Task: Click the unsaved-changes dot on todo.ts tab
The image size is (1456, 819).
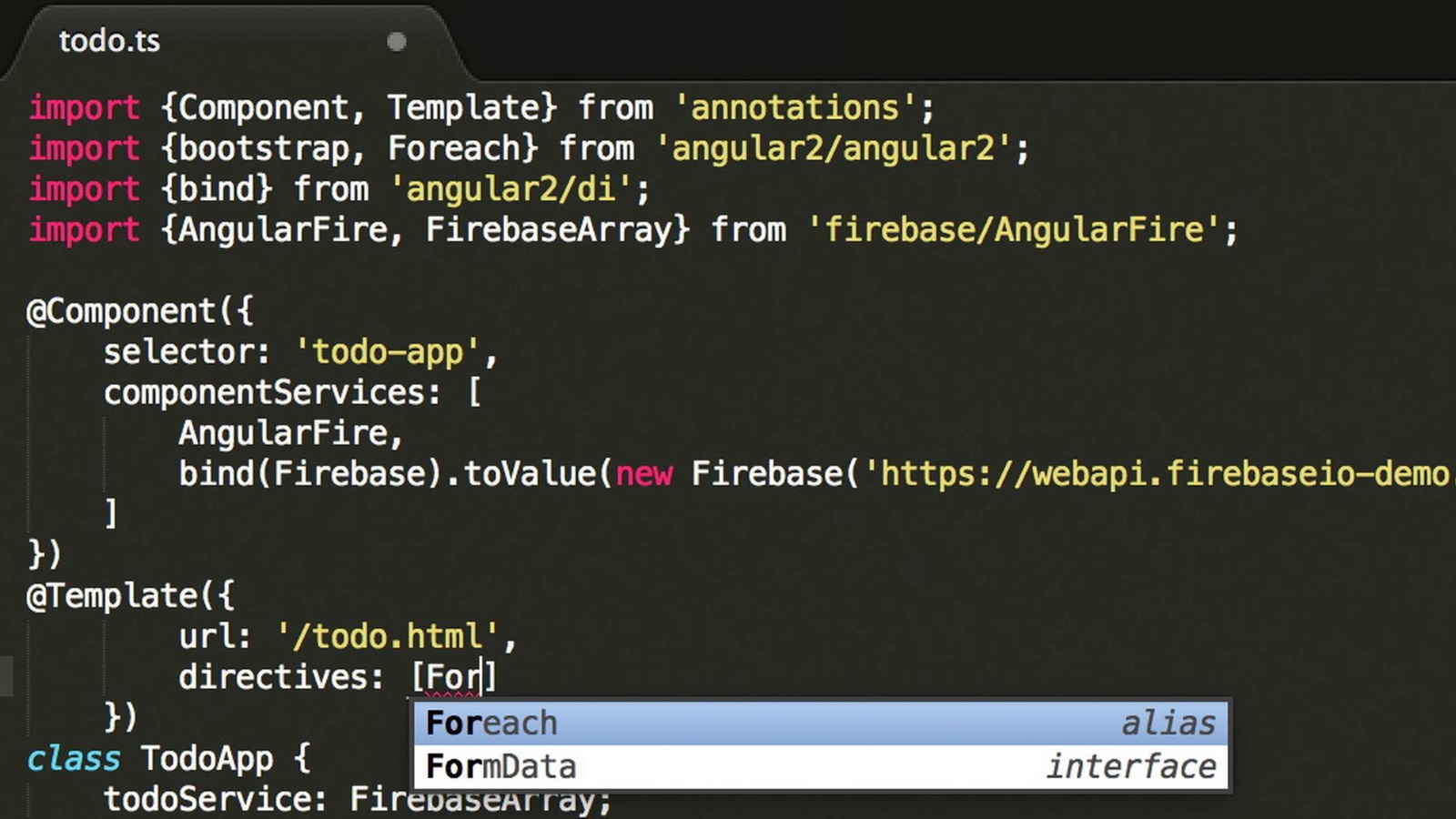Action: (396, 42)
